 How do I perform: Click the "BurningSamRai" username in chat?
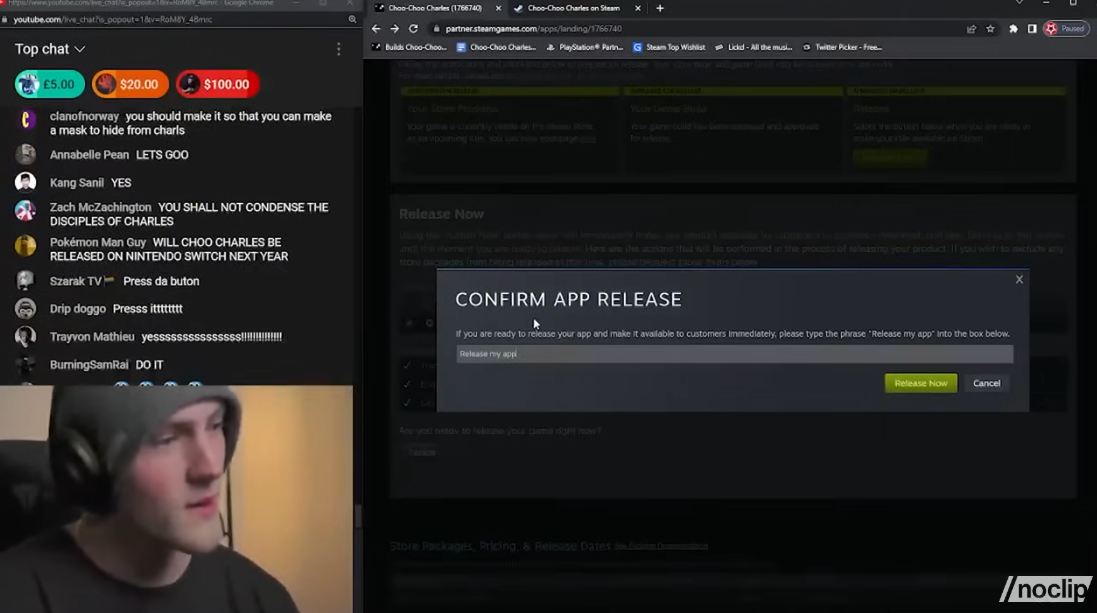coord(89,365)
